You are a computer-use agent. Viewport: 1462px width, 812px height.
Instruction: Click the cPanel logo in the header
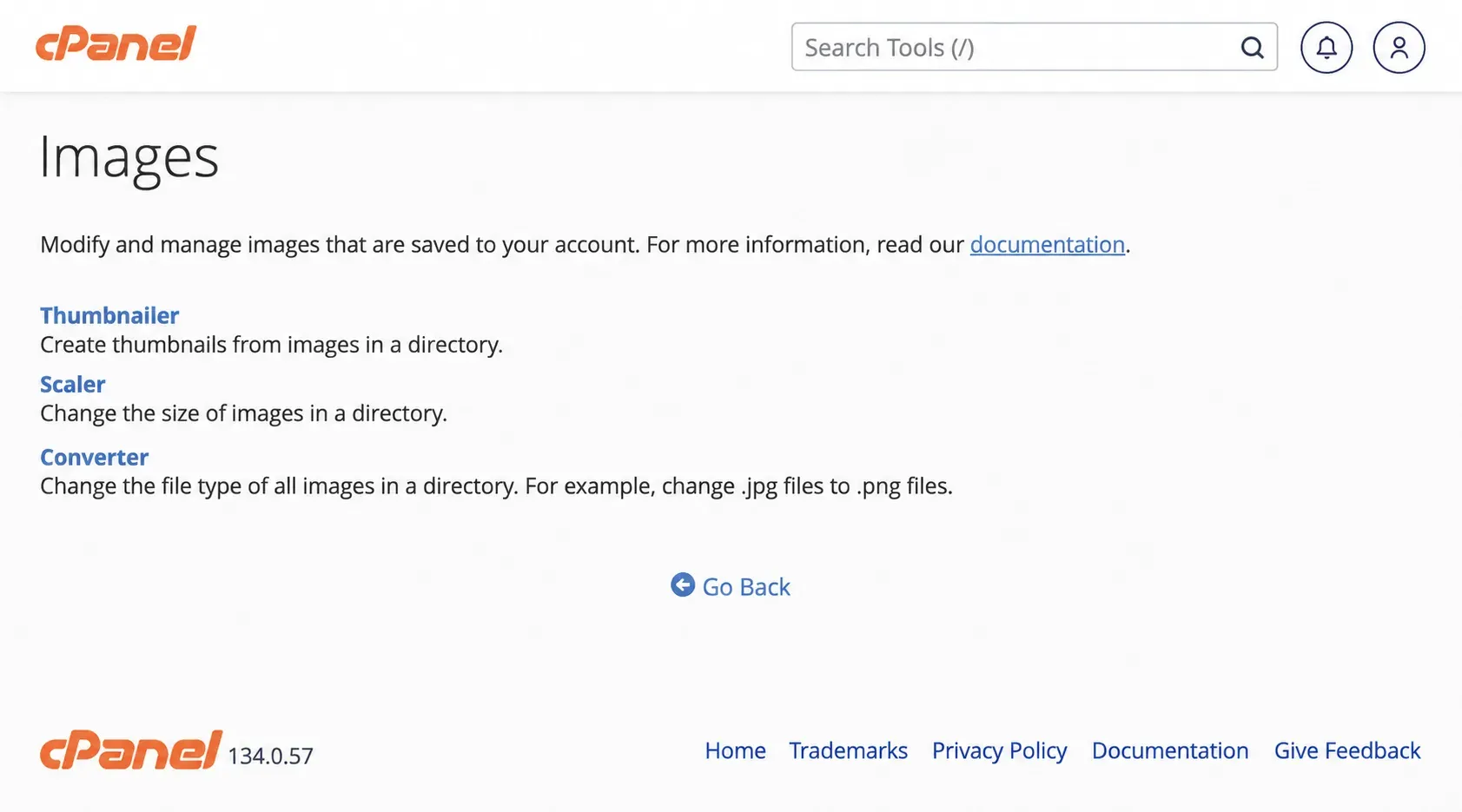pyautogui.click(x=116, y=43)
